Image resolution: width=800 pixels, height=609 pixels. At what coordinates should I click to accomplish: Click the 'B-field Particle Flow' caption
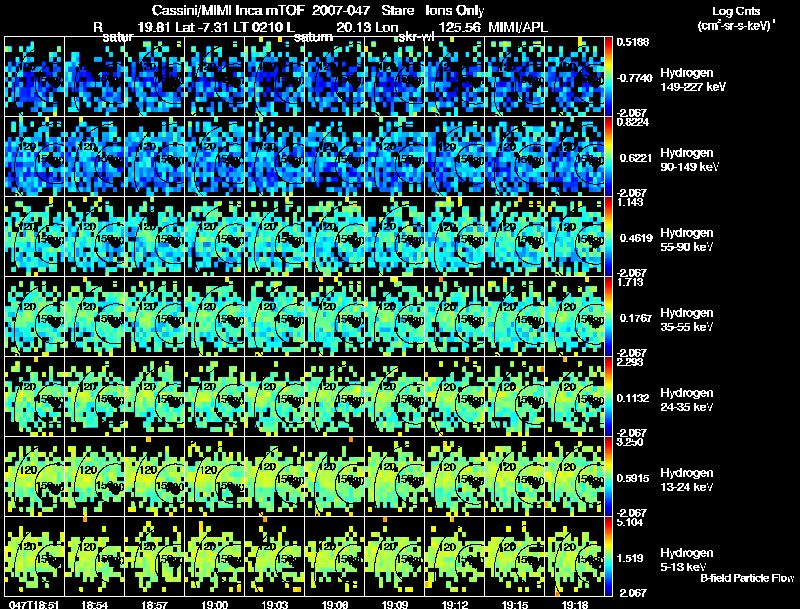tap(747, 578)
